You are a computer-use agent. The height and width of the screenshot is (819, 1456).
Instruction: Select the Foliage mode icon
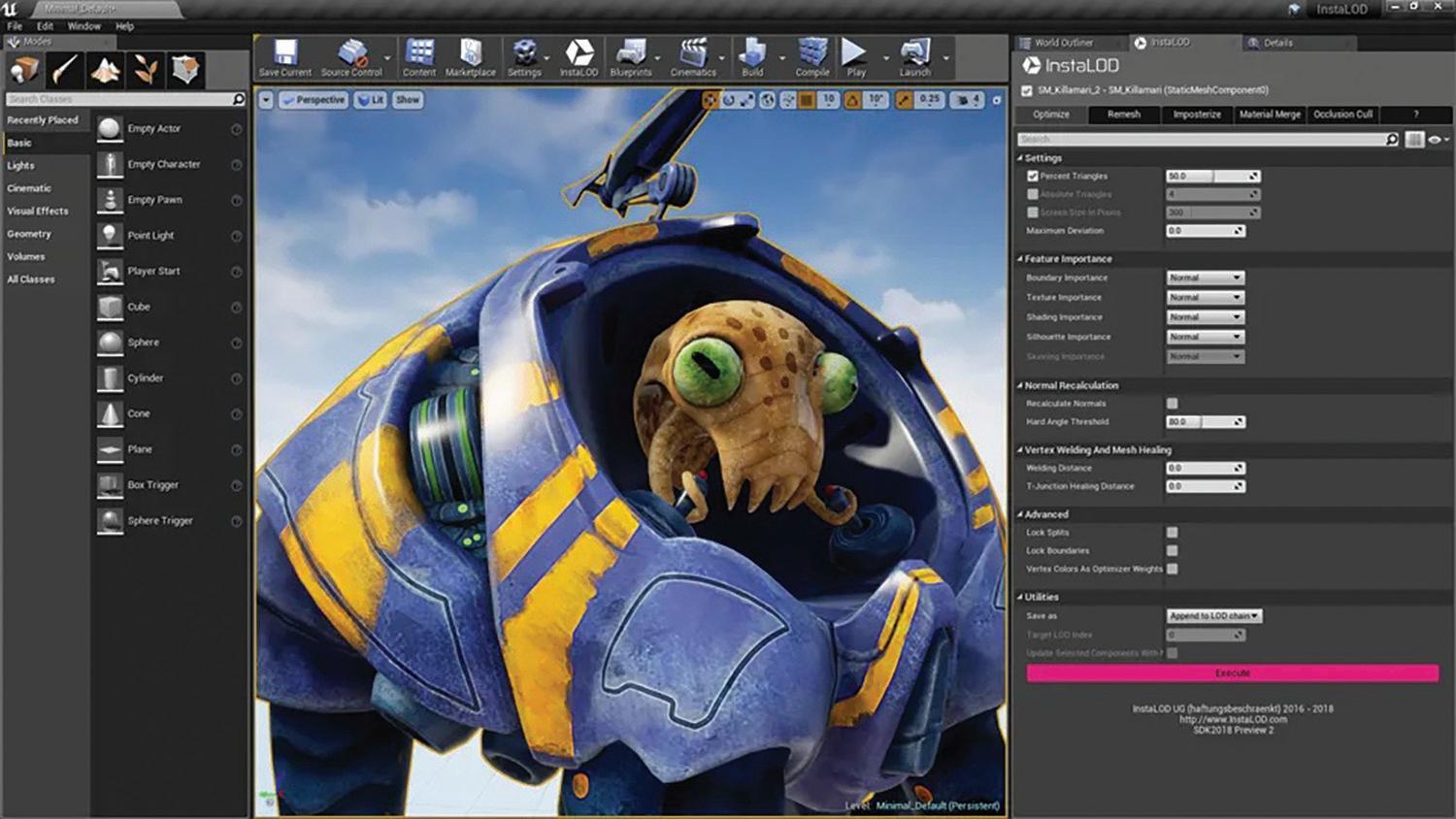point(146,70)
